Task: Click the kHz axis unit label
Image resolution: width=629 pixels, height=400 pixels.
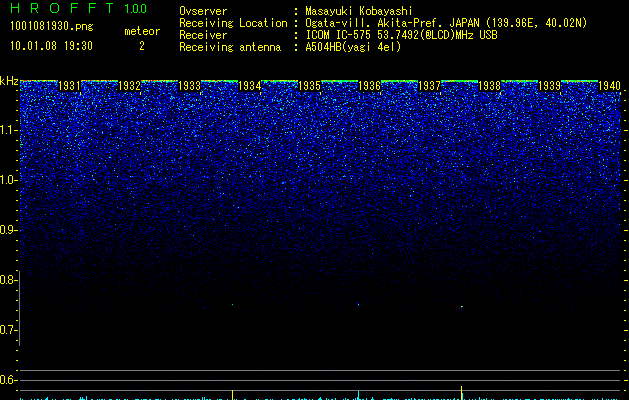Action: click(x=9, y=81)
